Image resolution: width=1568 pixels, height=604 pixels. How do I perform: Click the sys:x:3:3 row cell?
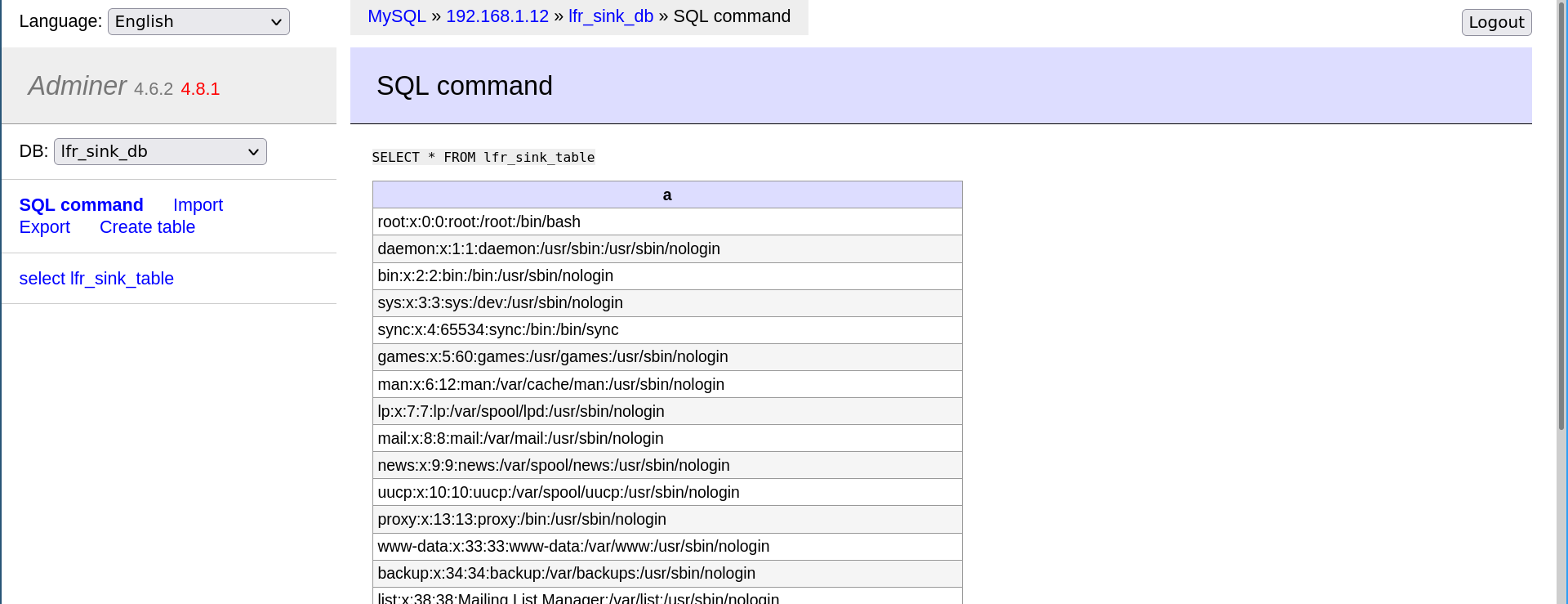[667, 302]
